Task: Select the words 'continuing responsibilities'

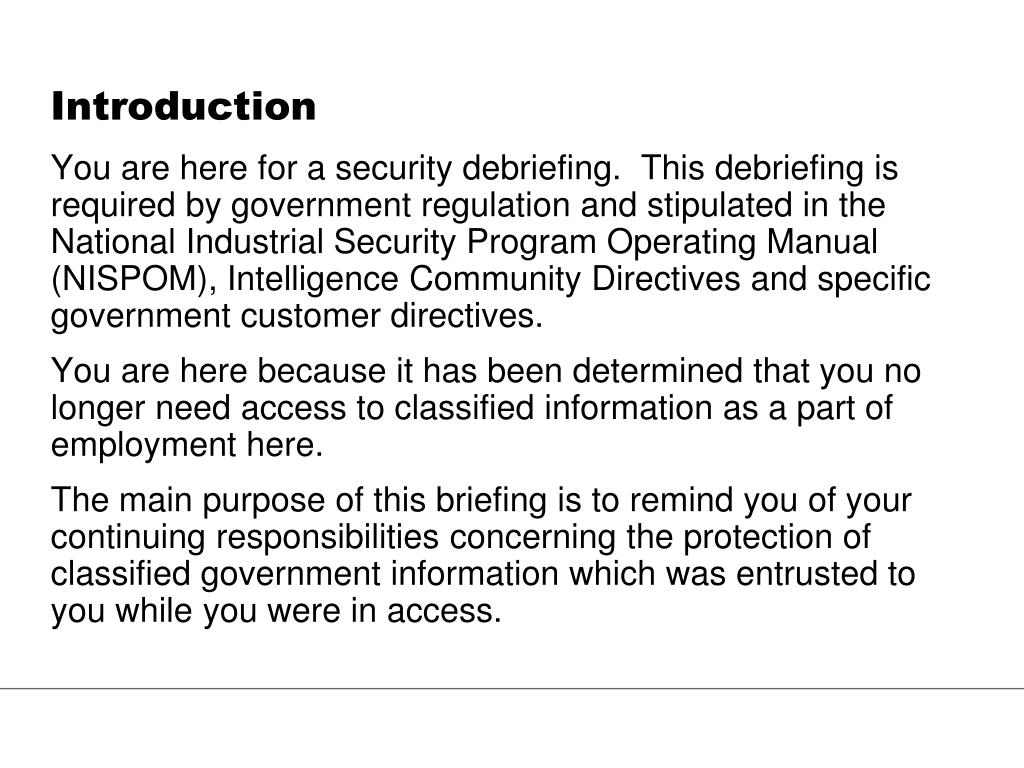Action: click(x=245, y=537)
